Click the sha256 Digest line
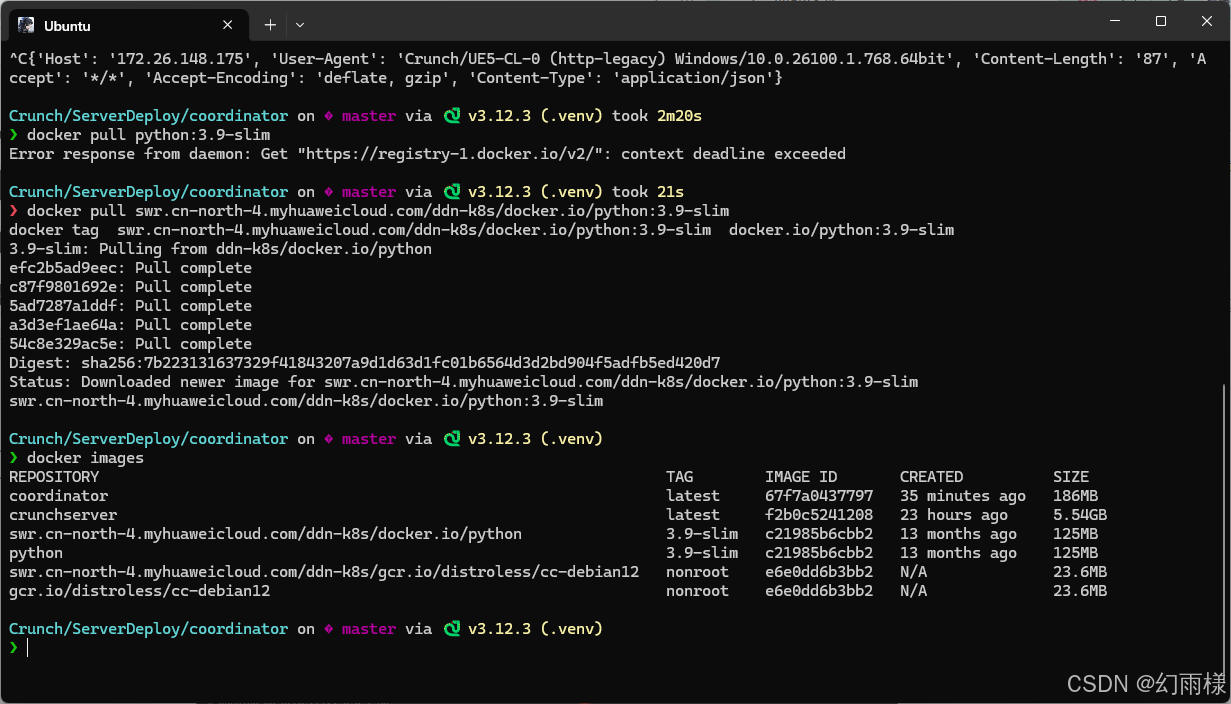The image size is (1231, 704). (364, 363)
